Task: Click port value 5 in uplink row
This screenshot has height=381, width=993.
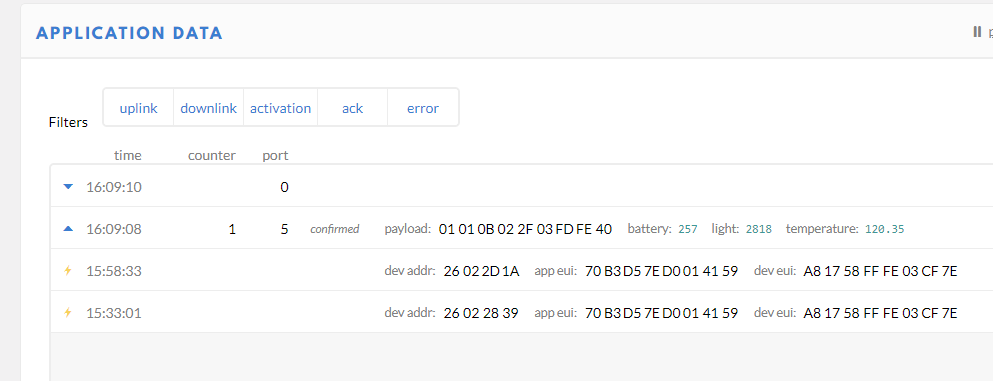Action: 284,229
